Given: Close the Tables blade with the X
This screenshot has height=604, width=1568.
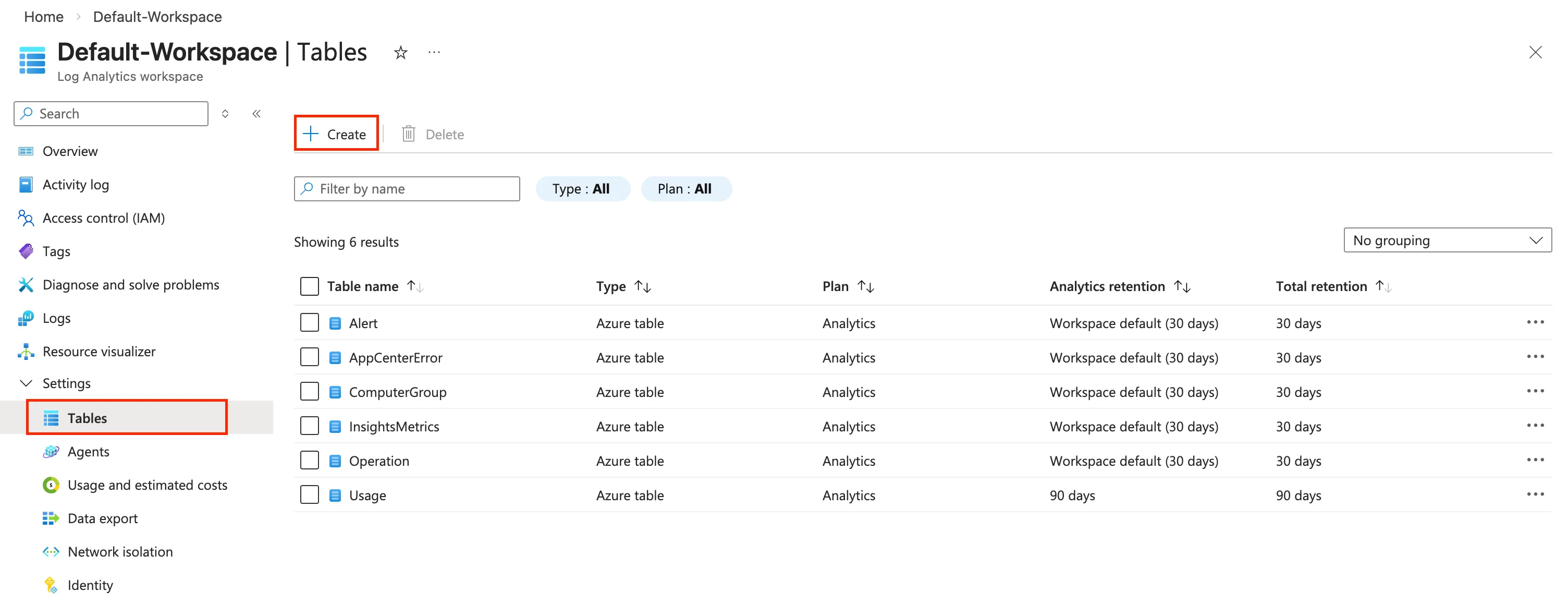Looking at the screenshot, I should [1535, 52].
